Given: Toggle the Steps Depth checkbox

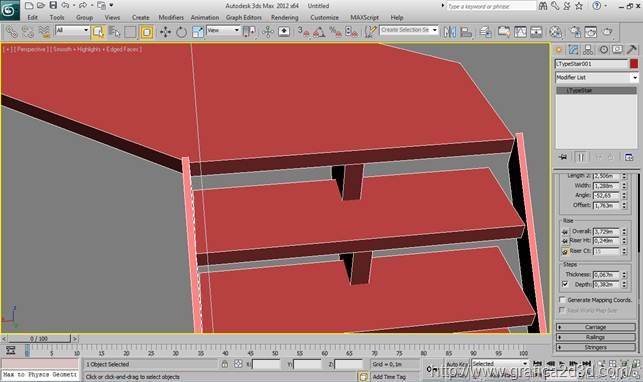Looking at the screenshot, I should pyautogui.click(x=565, y=284).
